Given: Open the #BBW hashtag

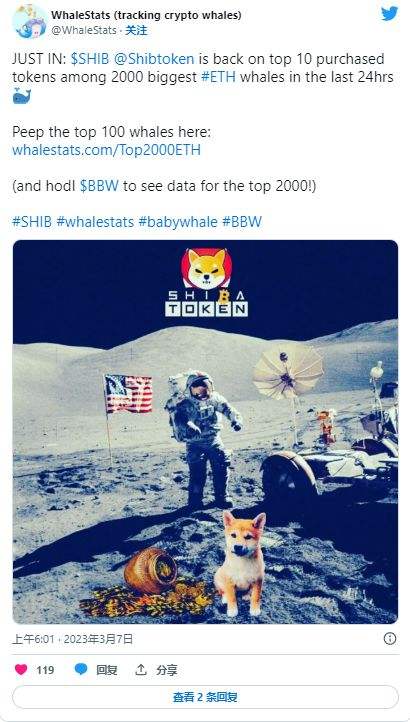Looking at the screenshot, I should click(x=242, y=221).
